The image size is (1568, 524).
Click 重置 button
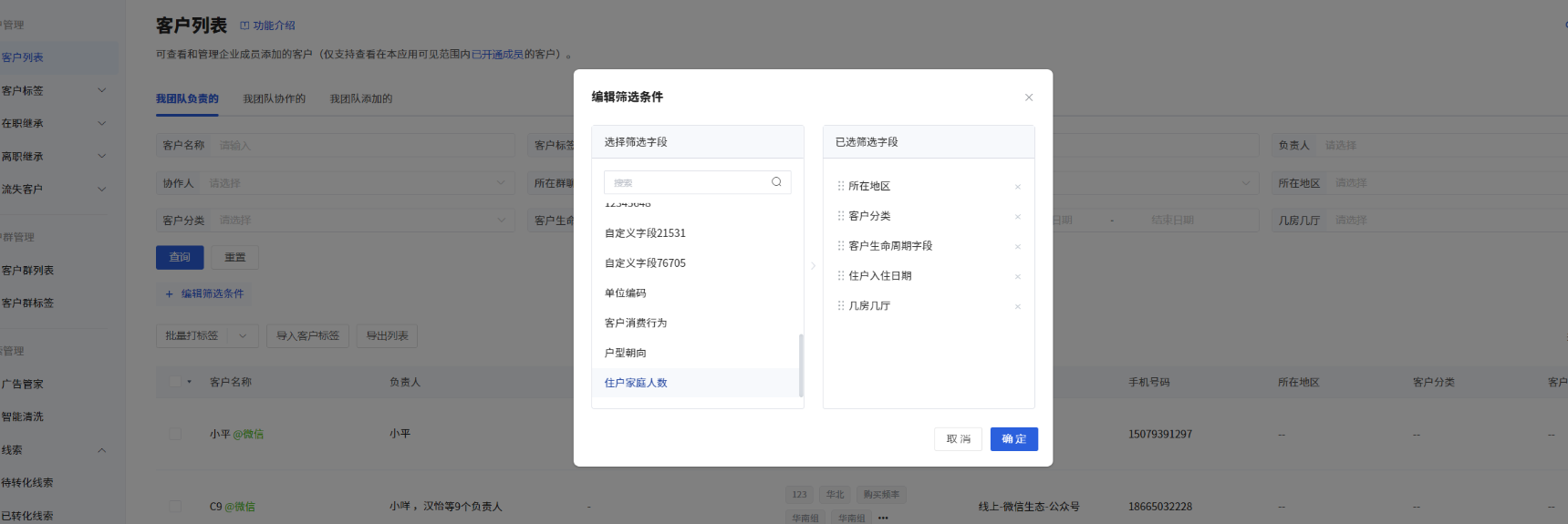click(x=235, y=258)
